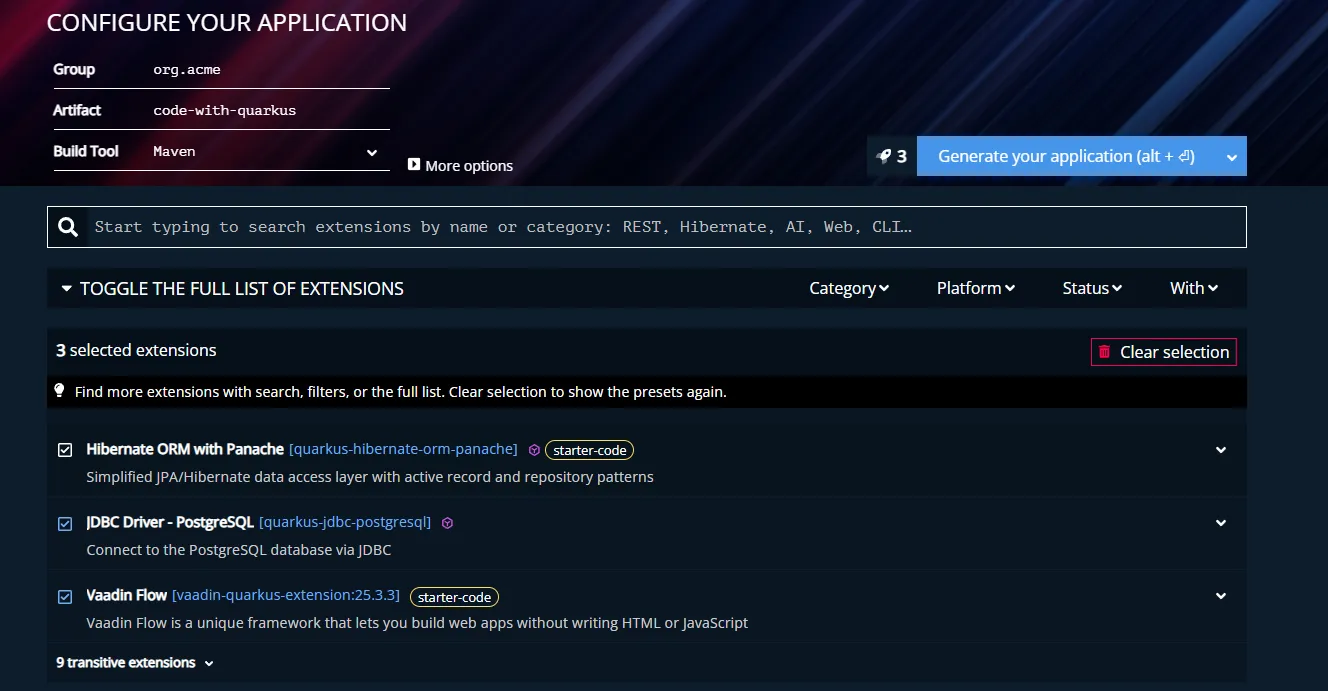Open the Platform filter menu

tap(976, 288)
